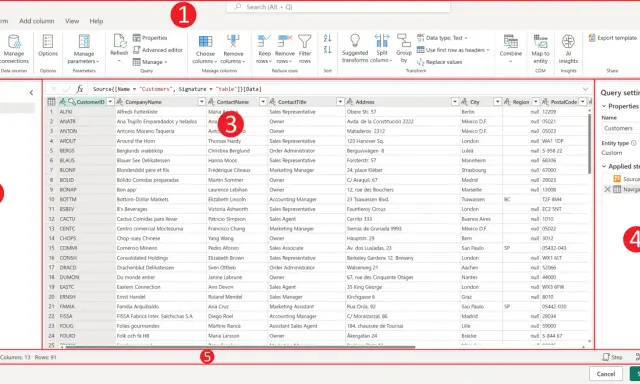
Task: Click Replace values
Action: 440,62
